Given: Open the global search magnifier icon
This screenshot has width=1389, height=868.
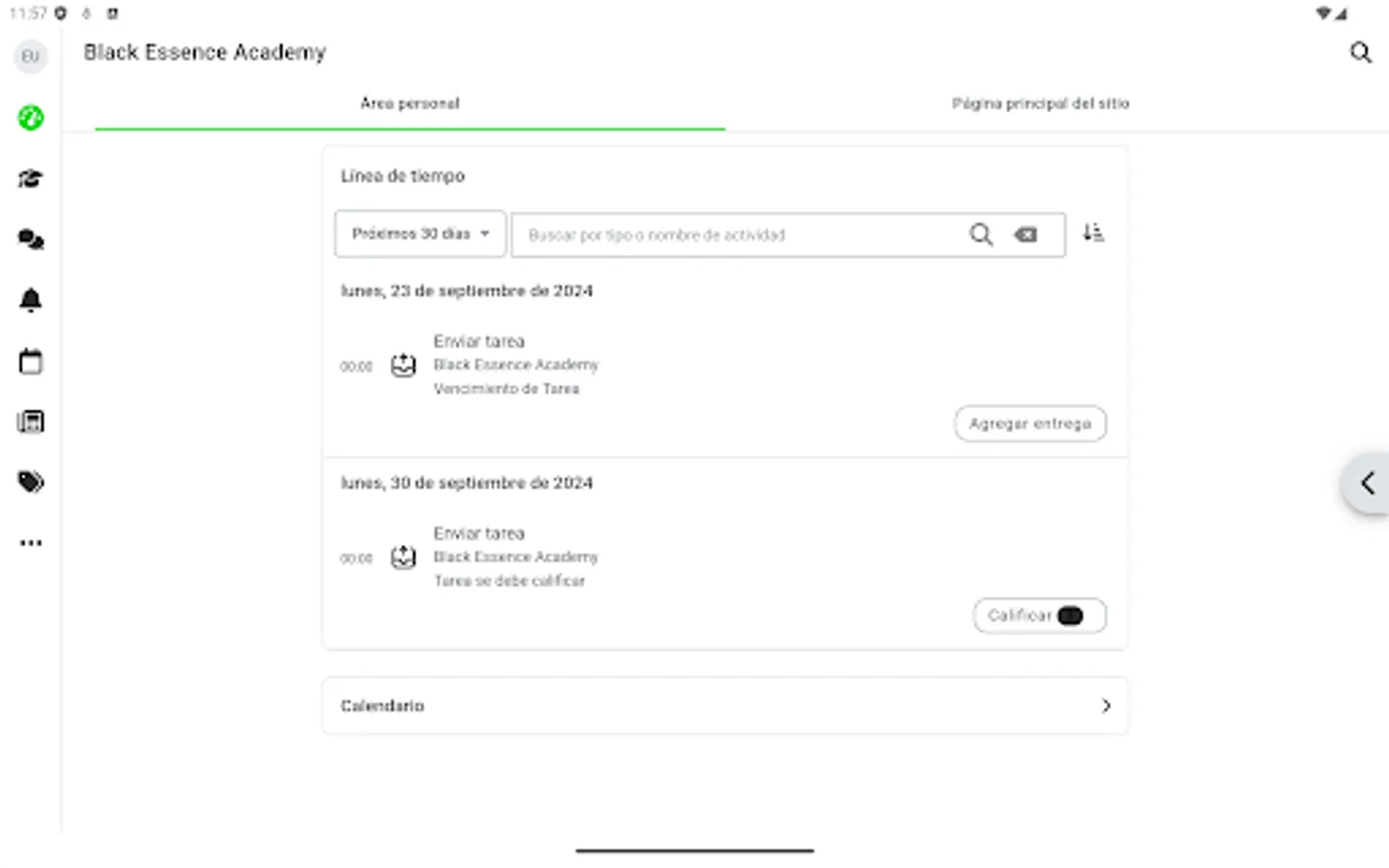Looking at the screenshot, I should click(1360, 53).
